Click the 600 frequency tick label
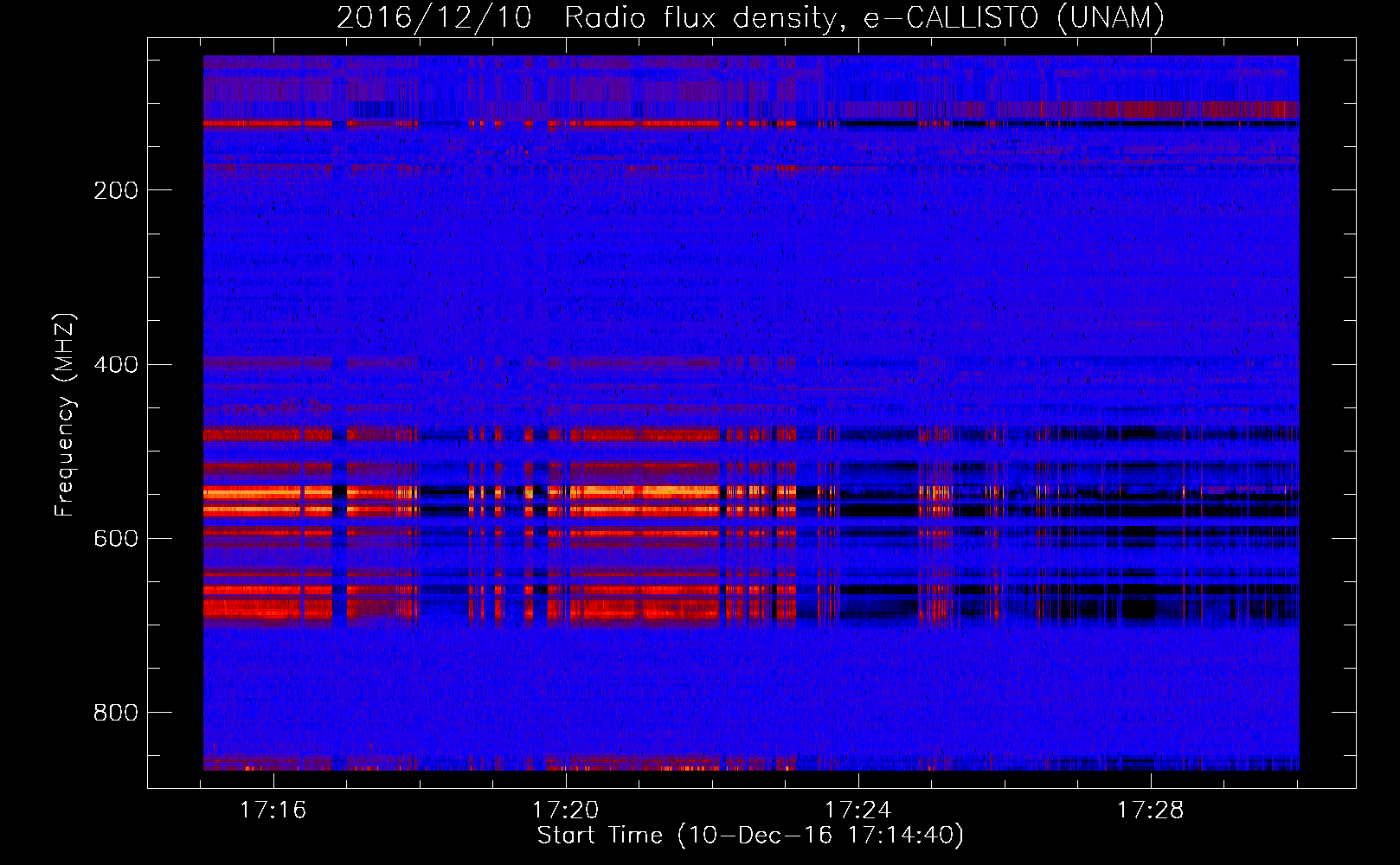The image size is (1400, 865). click(x=116, y=538)
